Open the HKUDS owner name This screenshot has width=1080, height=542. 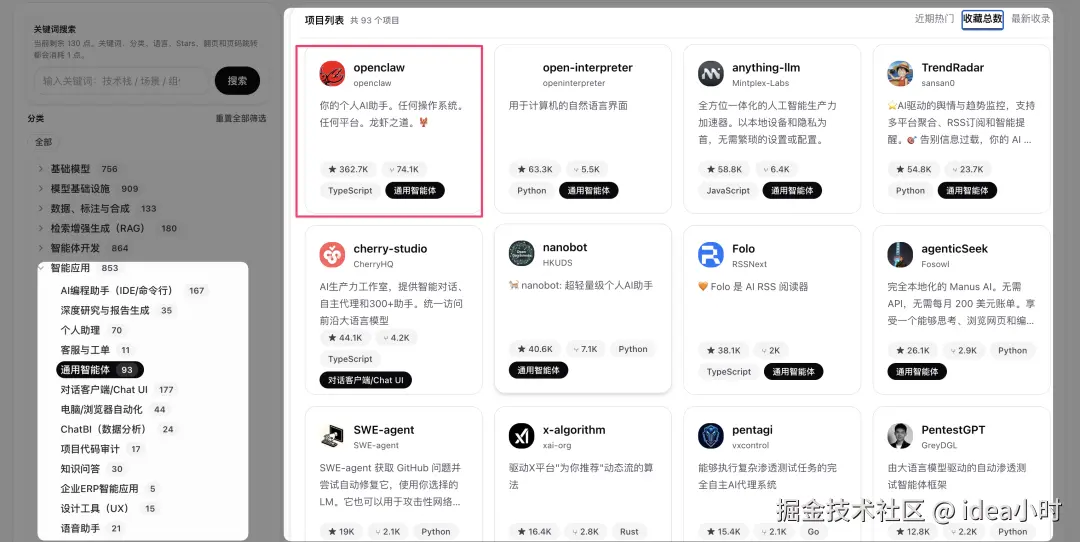pos(558,263)
